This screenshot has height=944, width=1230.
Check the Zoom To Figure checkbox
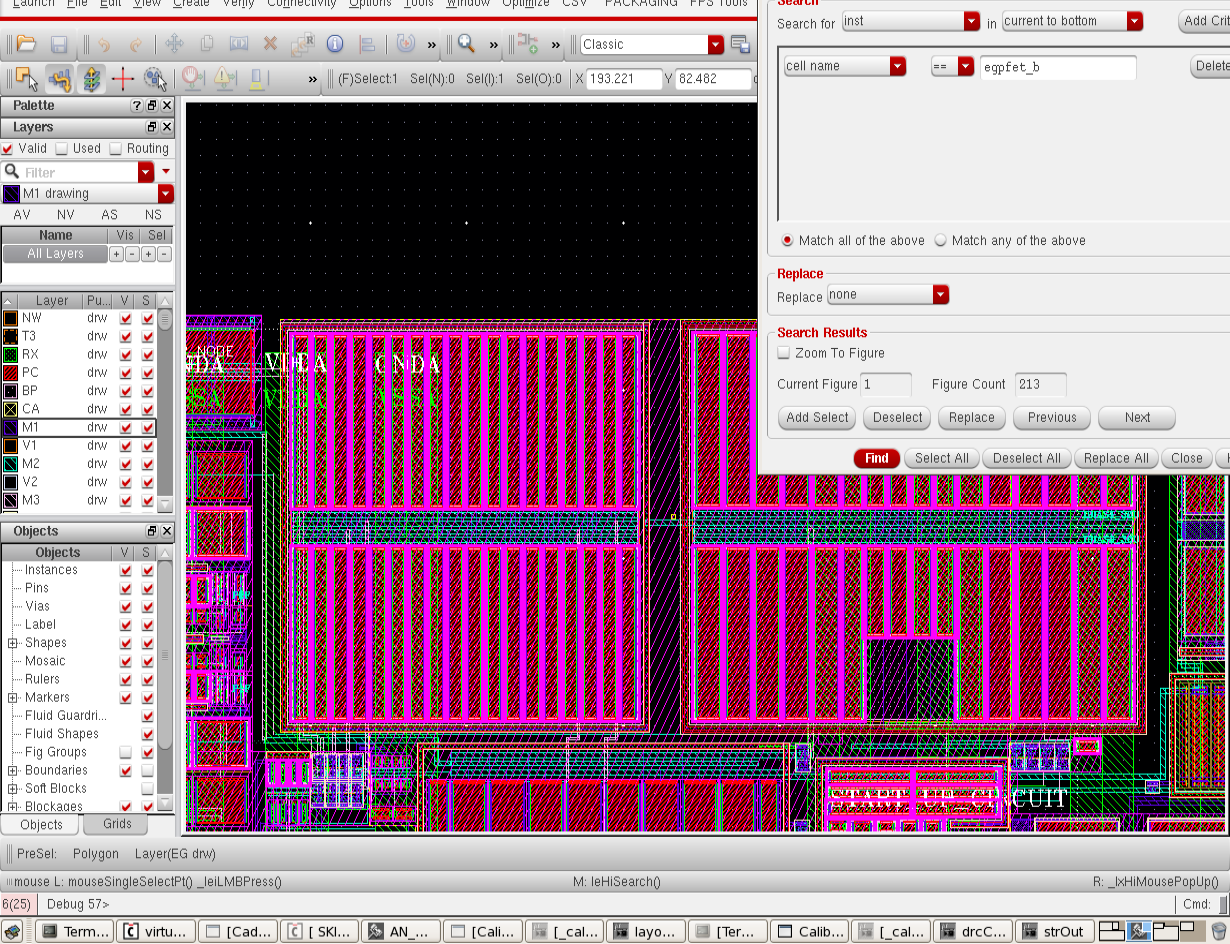(785, 353)
